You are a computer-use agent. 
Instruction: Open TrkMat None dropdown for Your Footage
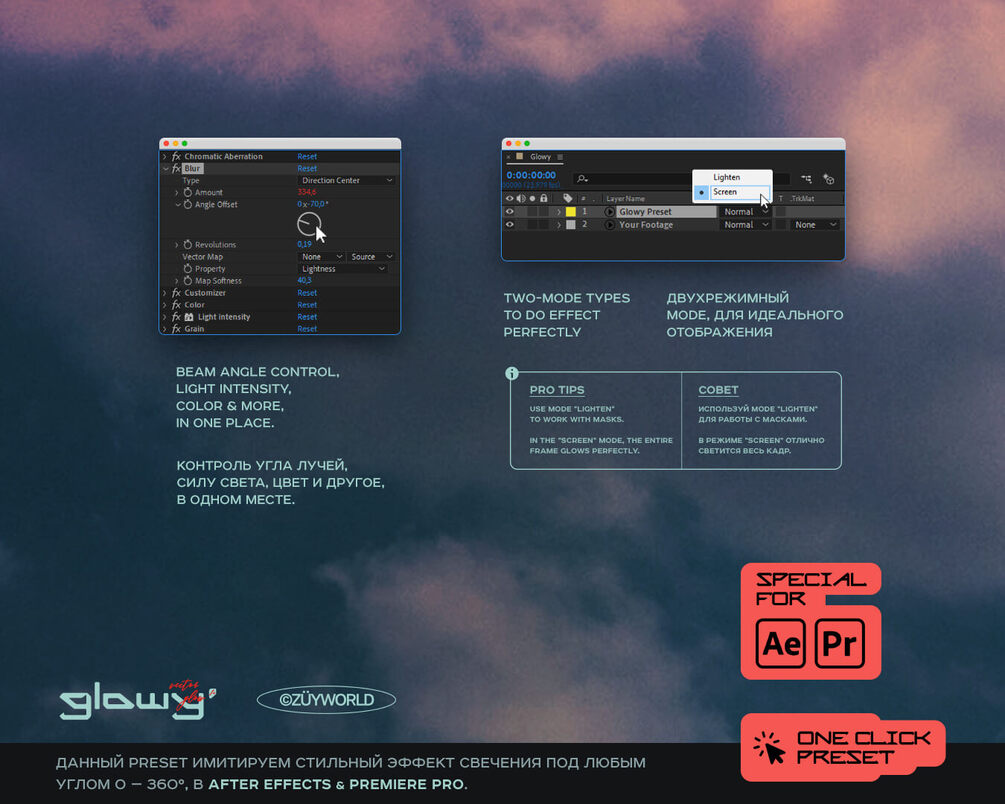[814, 225]
